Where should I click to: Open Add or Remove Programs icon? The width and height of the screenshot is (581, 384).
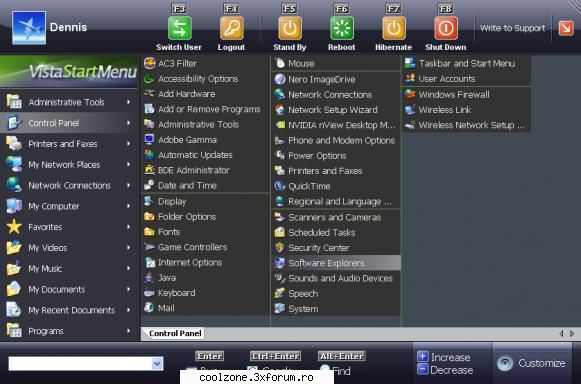[149, 109]
